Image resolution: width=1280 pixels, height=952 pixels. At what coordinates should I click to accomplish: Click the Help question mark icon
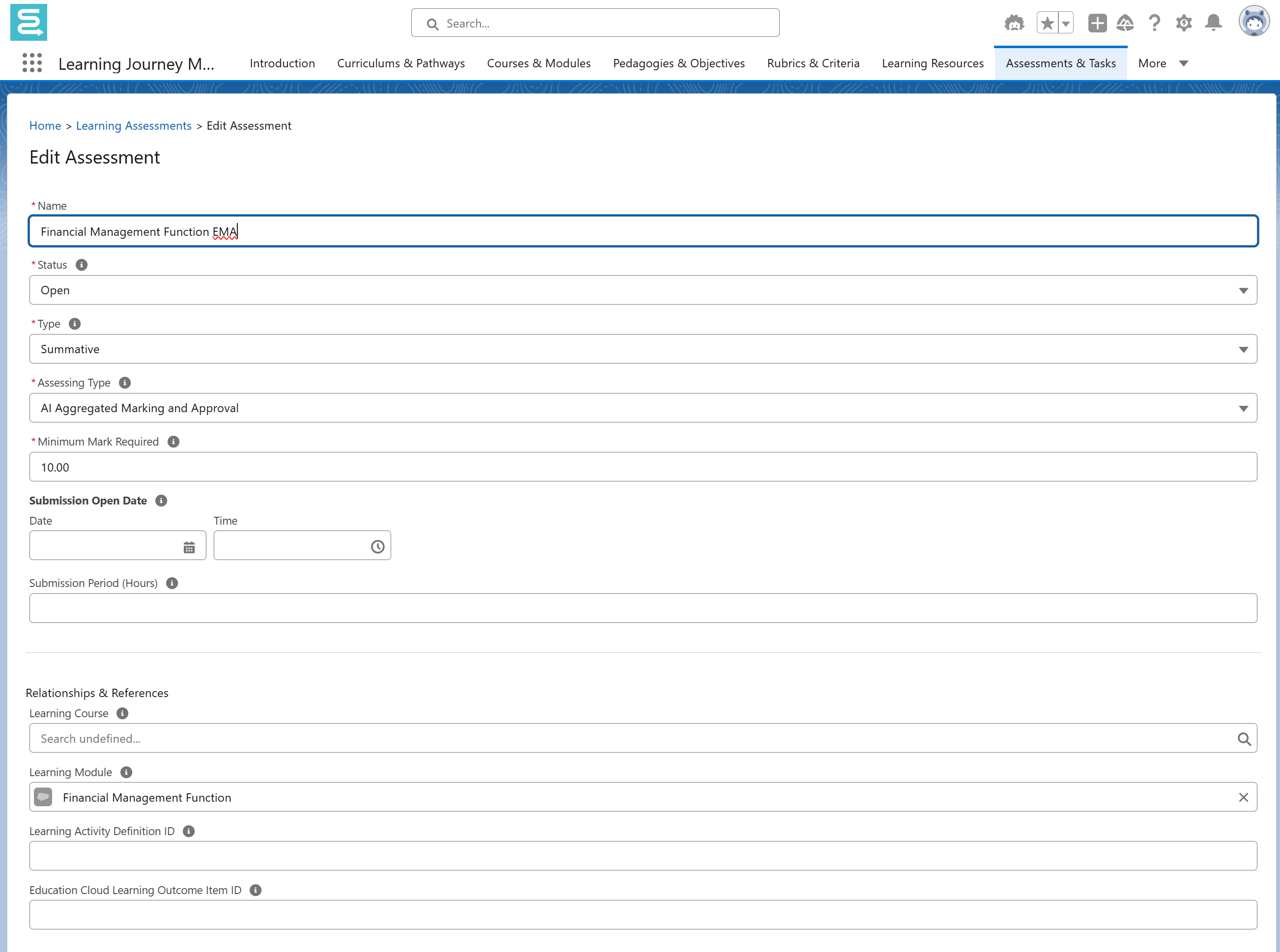[1154, 23]
